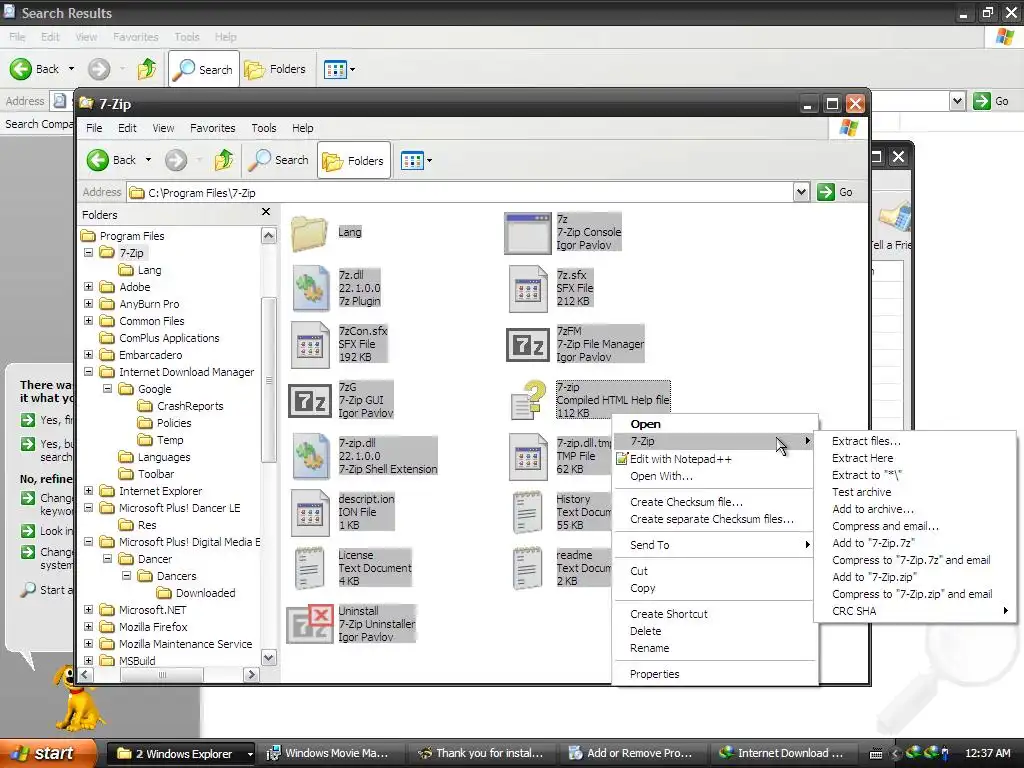Choose Open in context menu
Image resolution: width=1024 pixels, height=768 pixels.
click(x=714, y=424)
